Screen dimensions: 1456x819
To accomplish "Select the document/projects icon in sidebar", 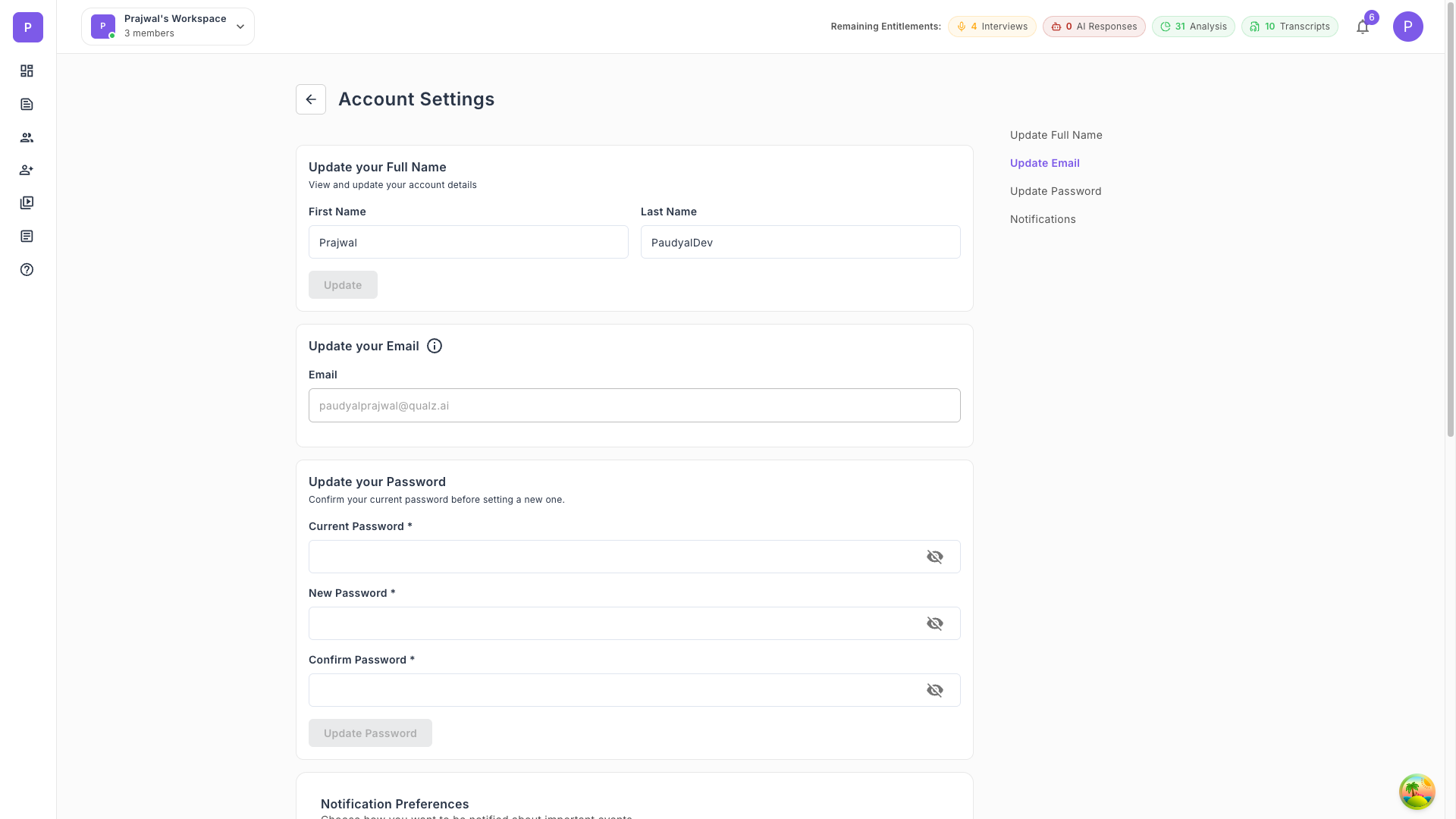I will [27, 104].
